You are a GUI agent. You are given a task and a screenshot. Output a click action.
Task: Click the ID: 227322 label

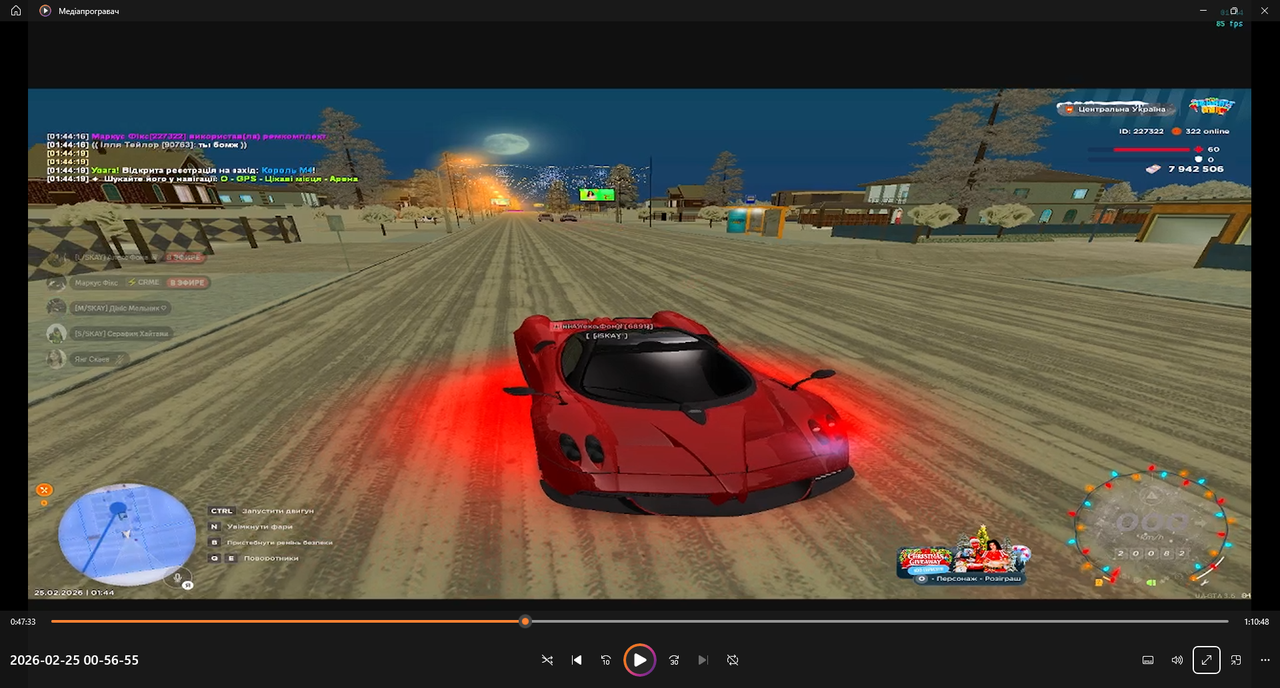coord(1141,131)
